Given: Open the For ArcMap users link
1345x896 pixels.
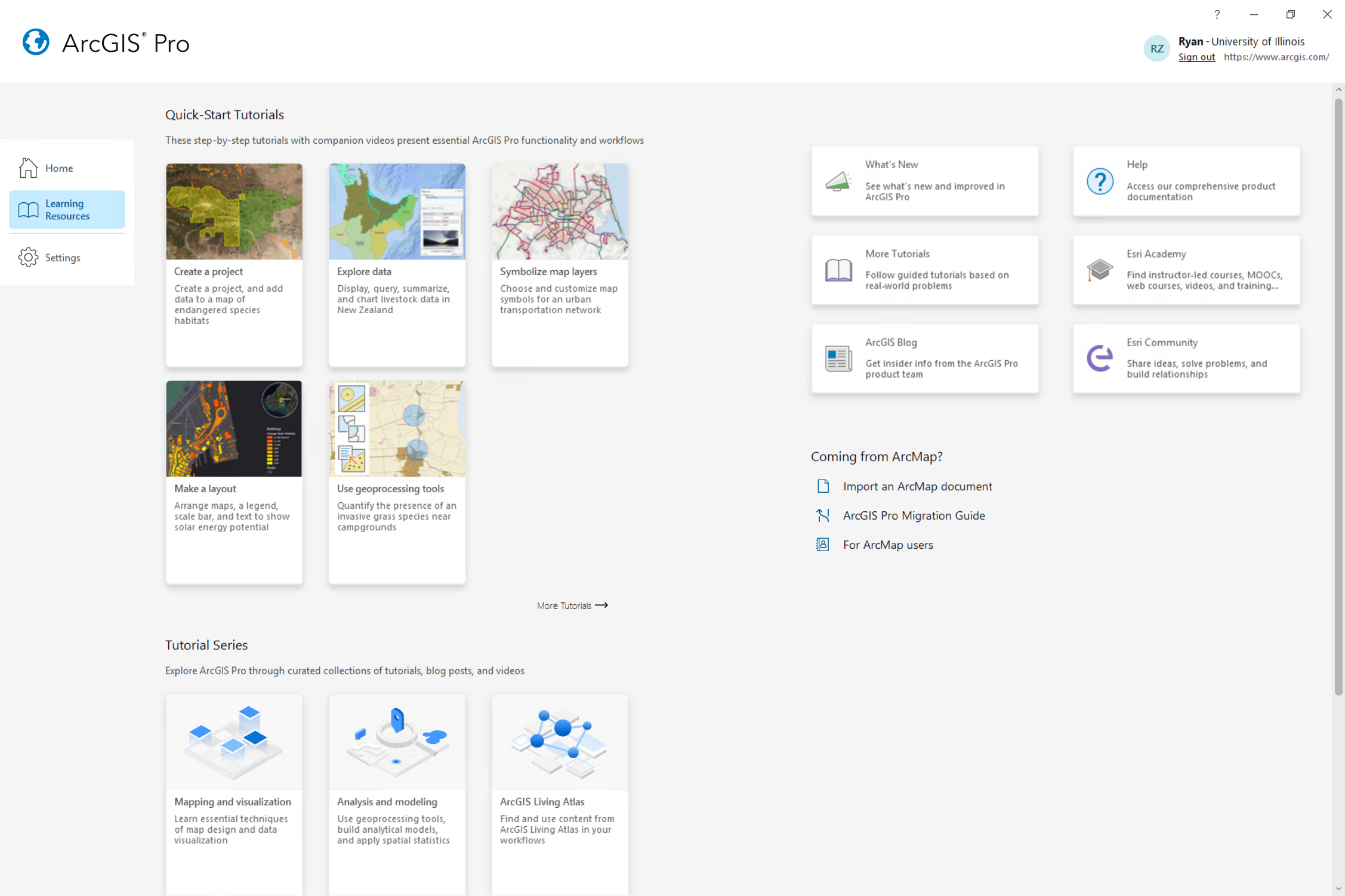Looking at the screenshot, I should [x=888, y=545].
